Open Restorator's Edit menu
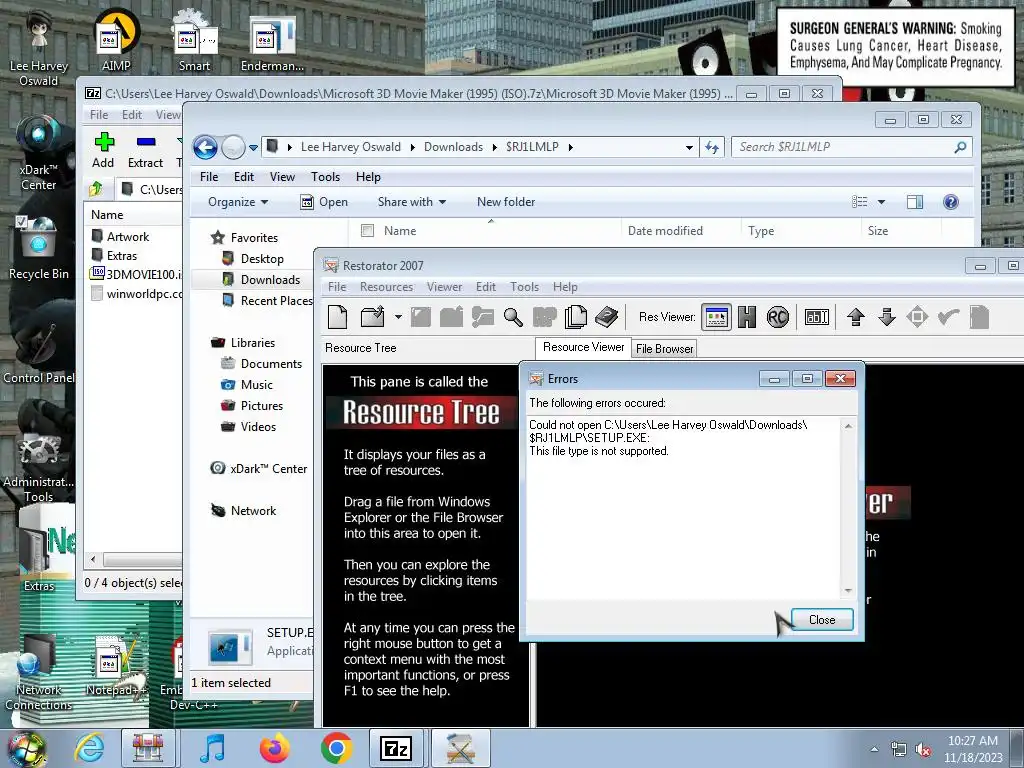This screenshot has height=768, width=1024. coord(485,287)
